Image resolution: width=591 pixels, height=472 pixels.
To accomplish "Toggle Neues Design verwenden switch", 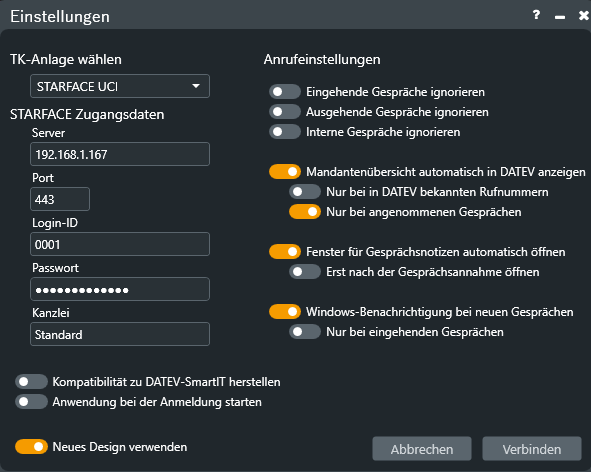I will [31, 447].
